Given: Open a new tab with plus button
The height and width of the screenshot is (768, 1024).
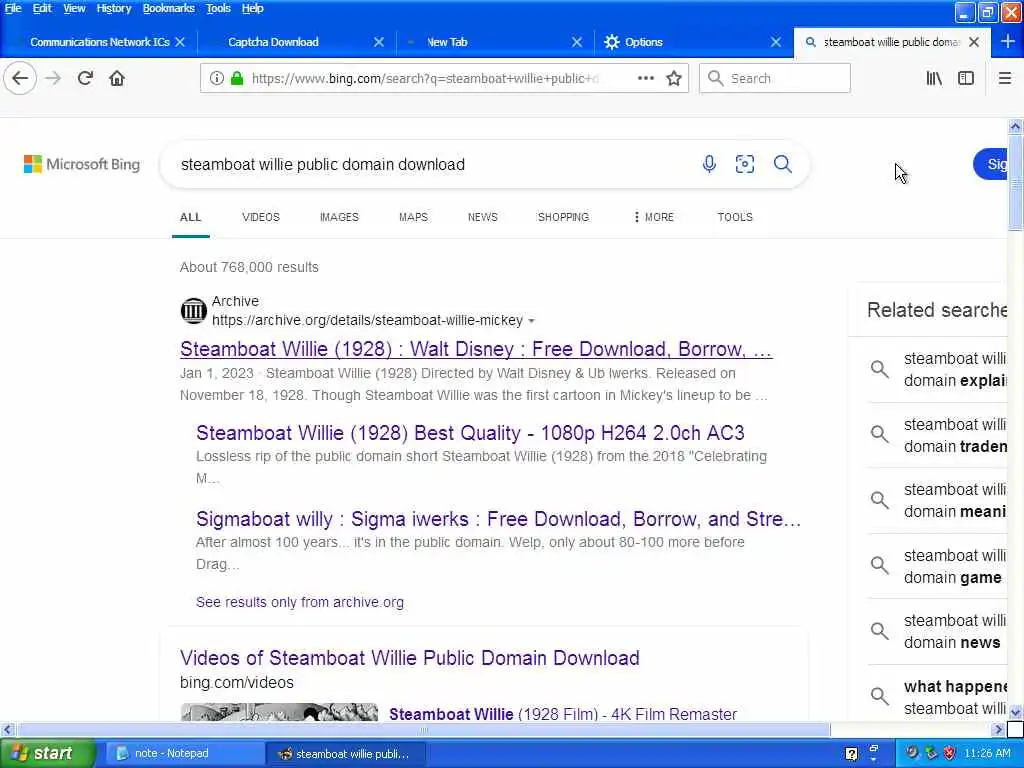Looking at the screenshot, I should click(1008, 42).
